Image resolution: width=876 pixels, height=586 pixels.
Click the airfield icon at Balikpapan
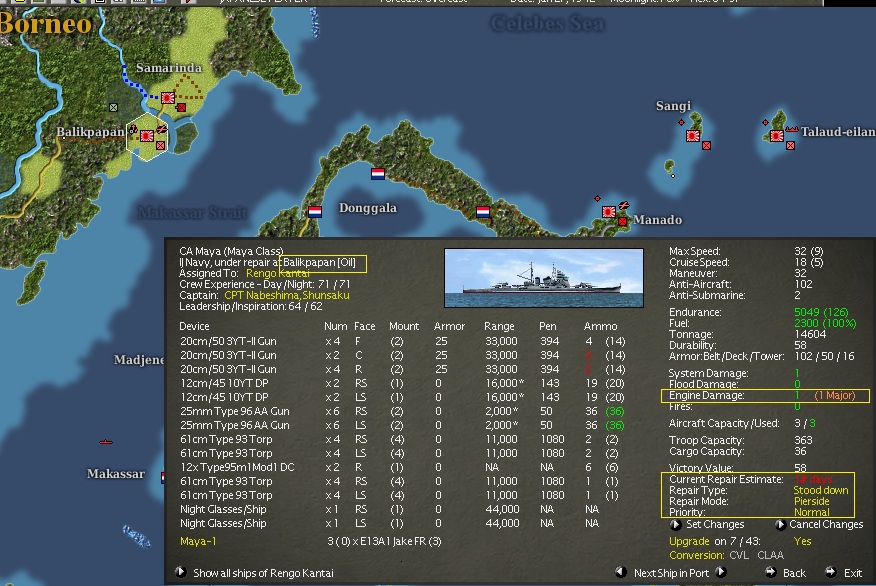coord(162,130)
